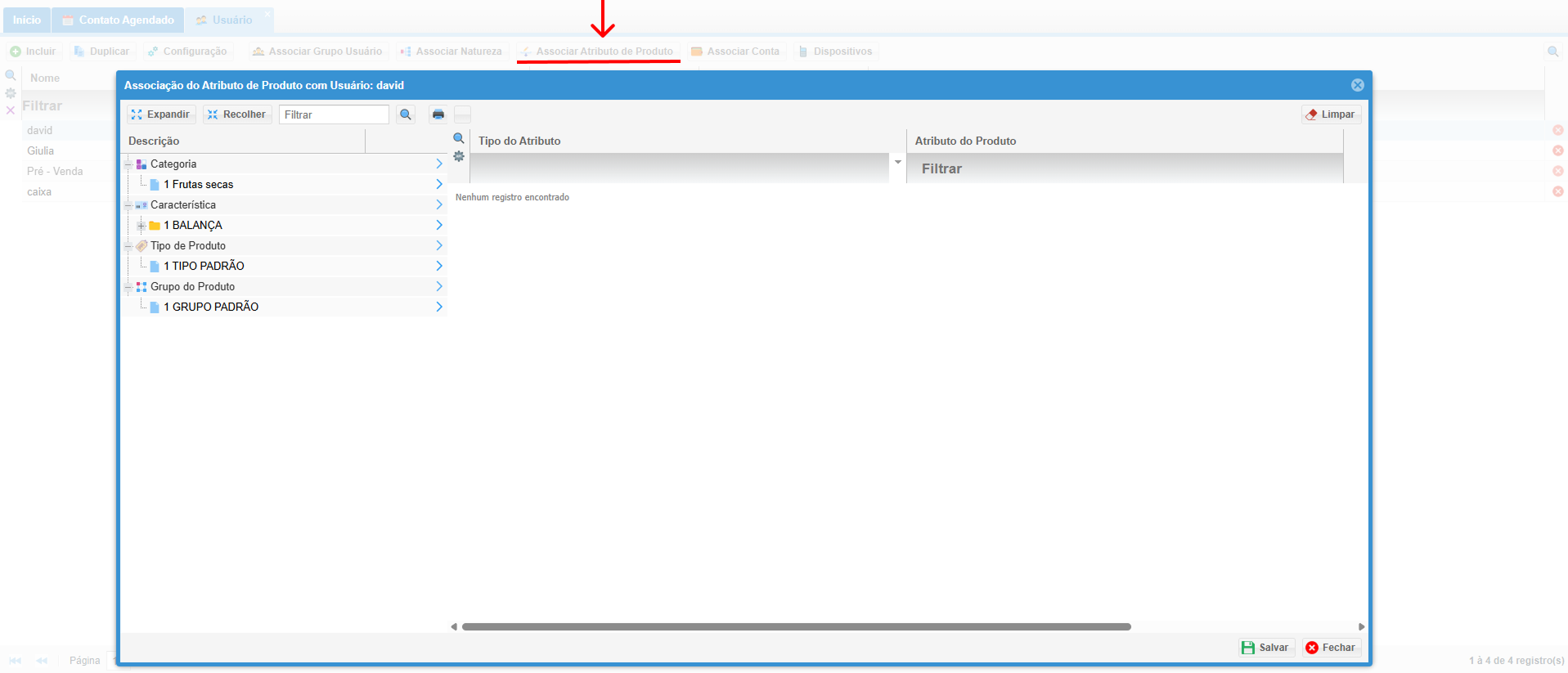Click the horizontal scrollbar in the right grid
Image resolution: width=1568 pixels, height=673 pixels.
tap(796, 626)
